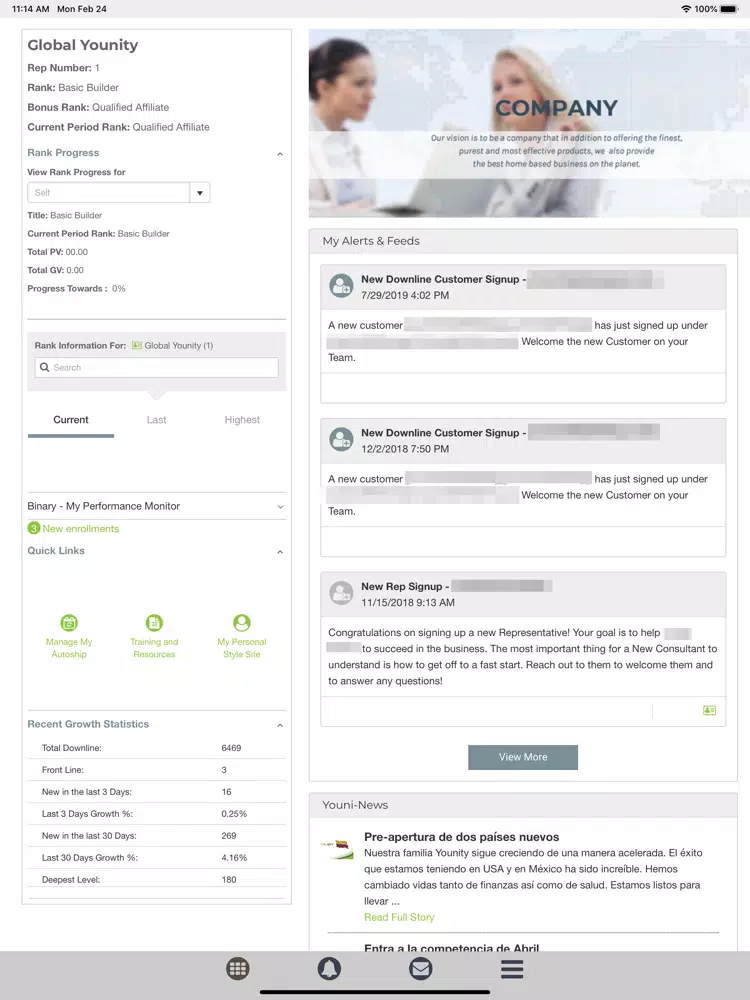Switch to the Current rank tab
The height and width of the screenshot is (1000, 750).
point(71,420)
